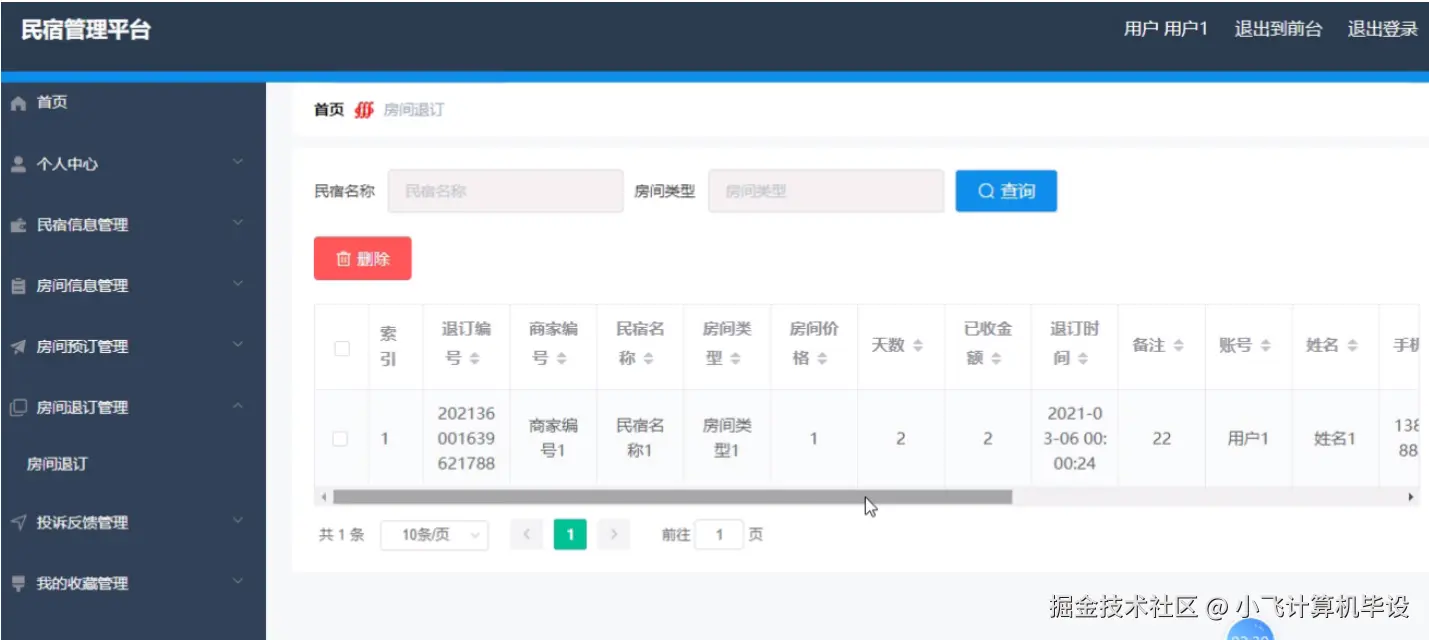The image size is (1429, 640).
Task: Click the sort arrows on 已收金额 column
Action: pos(997,358)
